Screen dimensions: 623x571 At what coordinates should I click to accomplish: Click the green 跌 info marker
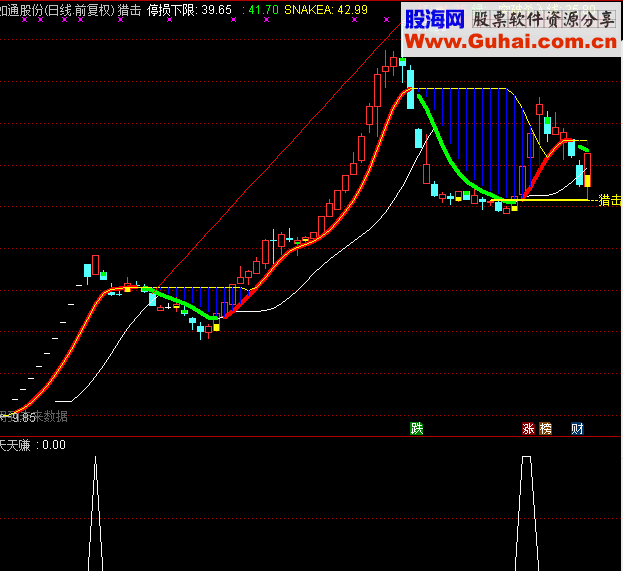tap(416, 429)
